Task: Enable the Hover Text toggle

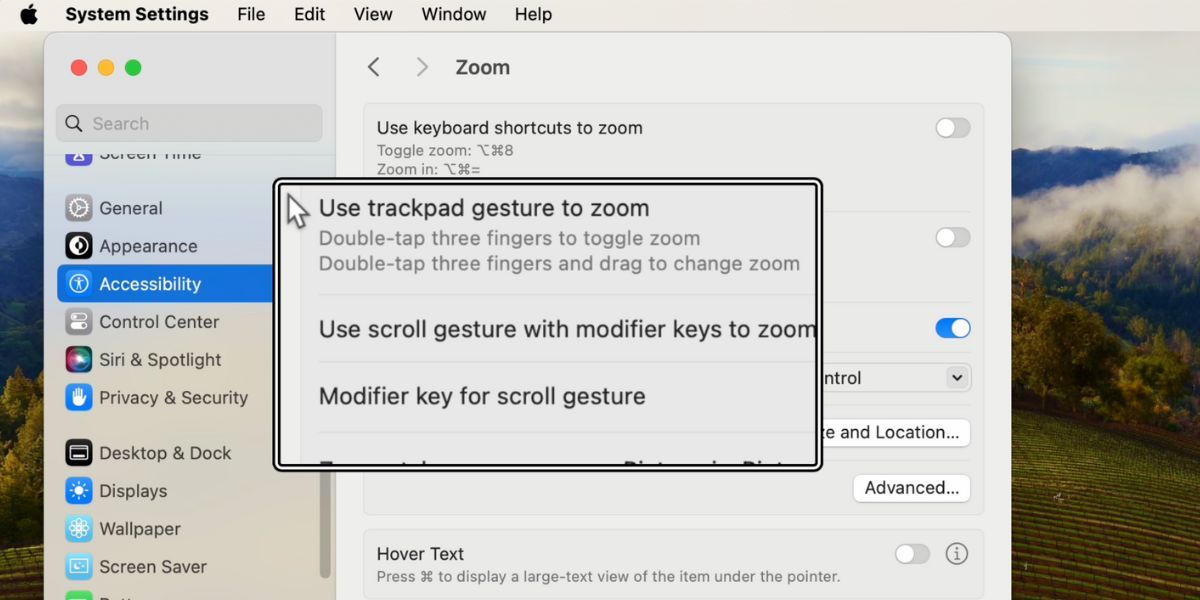Action: (x=911, y=553)
